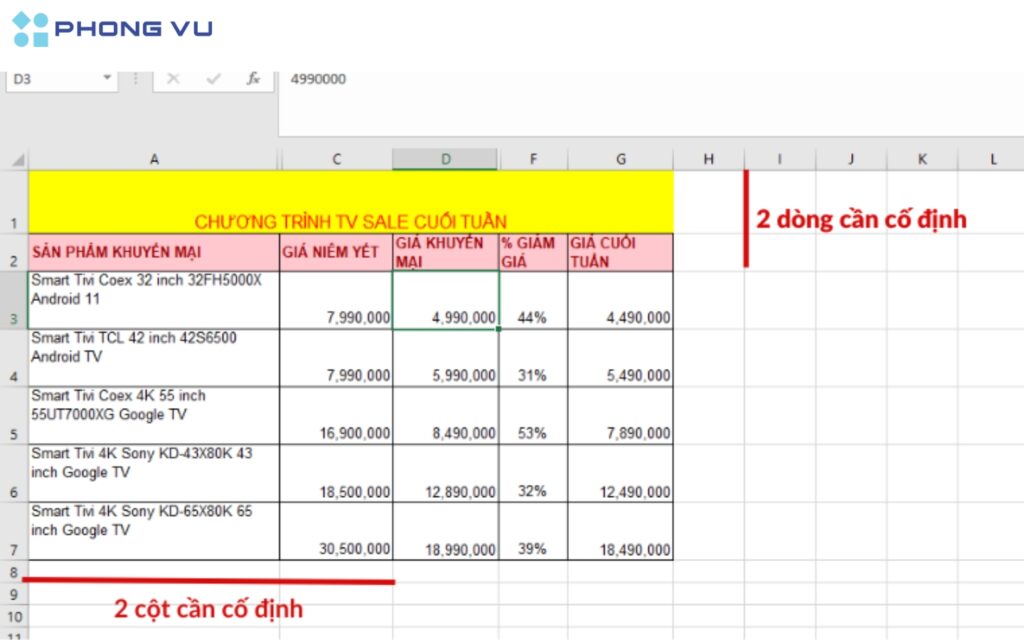Screen dimensions: 1024x640
Task: Click the Enter checkmark icon in formula bar
Action: [213, 79]
